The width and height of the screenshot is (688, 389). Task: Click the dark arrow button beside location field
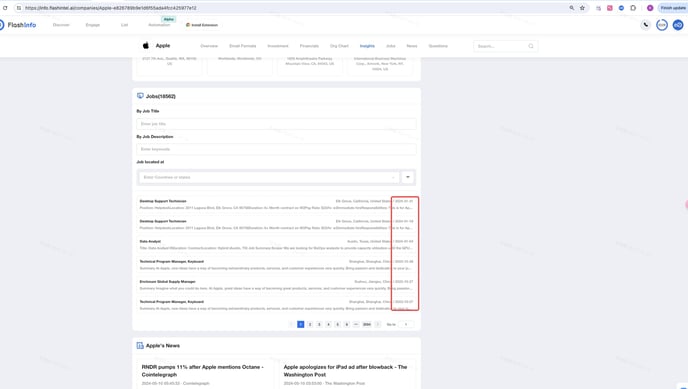coord(408,177)
